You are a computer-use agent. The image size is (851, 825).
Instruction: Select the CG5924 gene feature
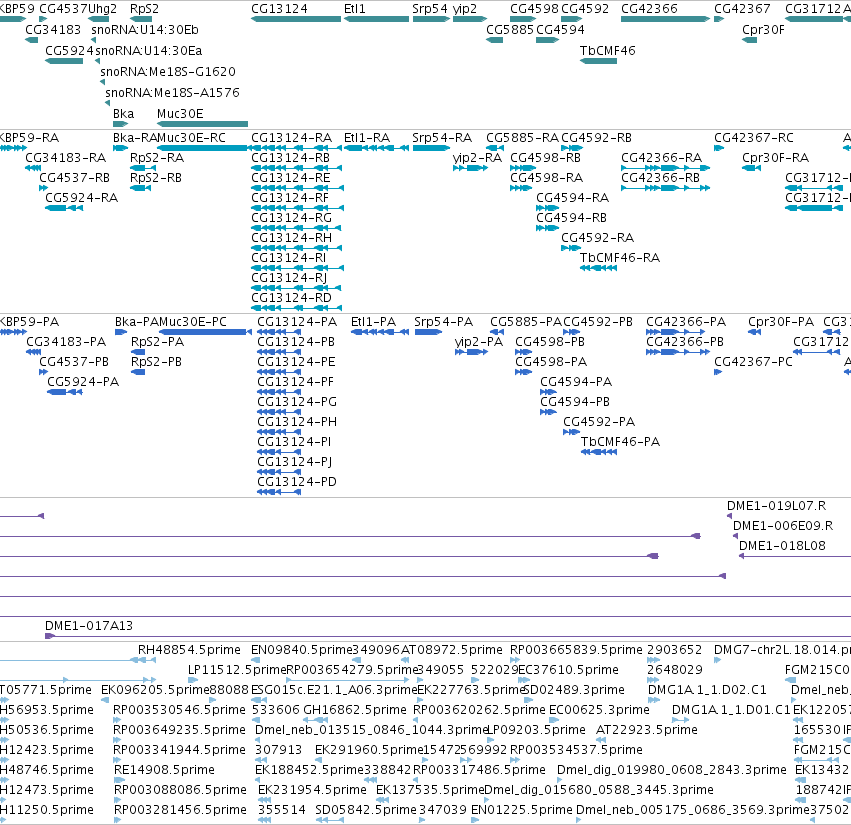coord(64,61)
